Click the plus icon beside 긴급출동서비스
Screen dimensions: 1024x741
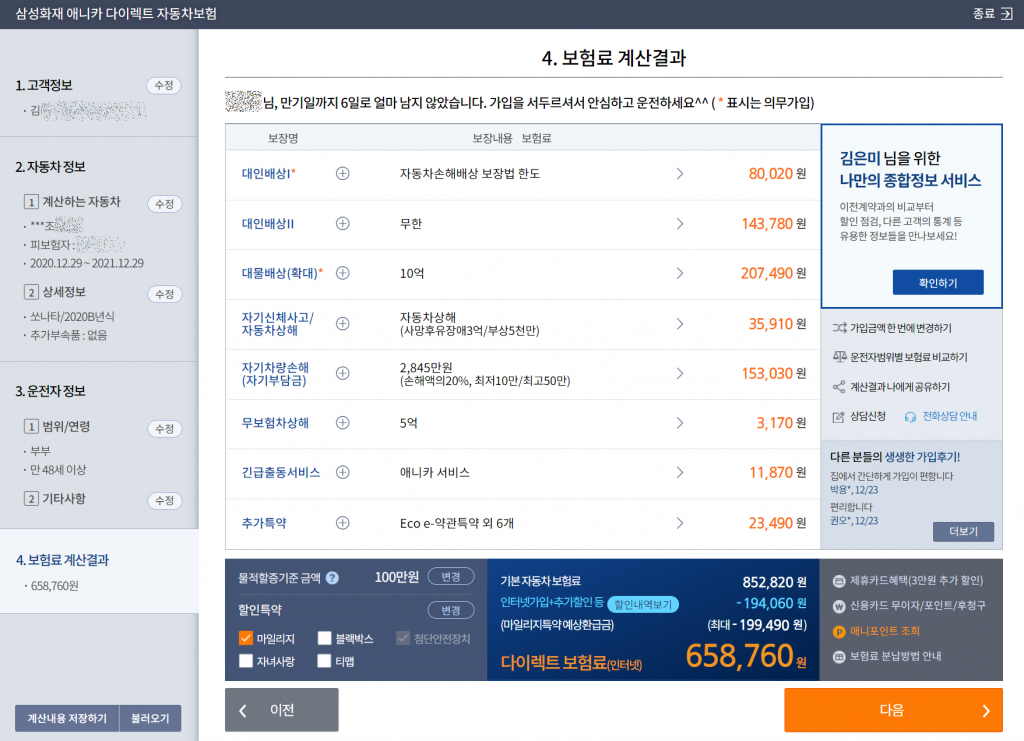click(x=342, y=473)
